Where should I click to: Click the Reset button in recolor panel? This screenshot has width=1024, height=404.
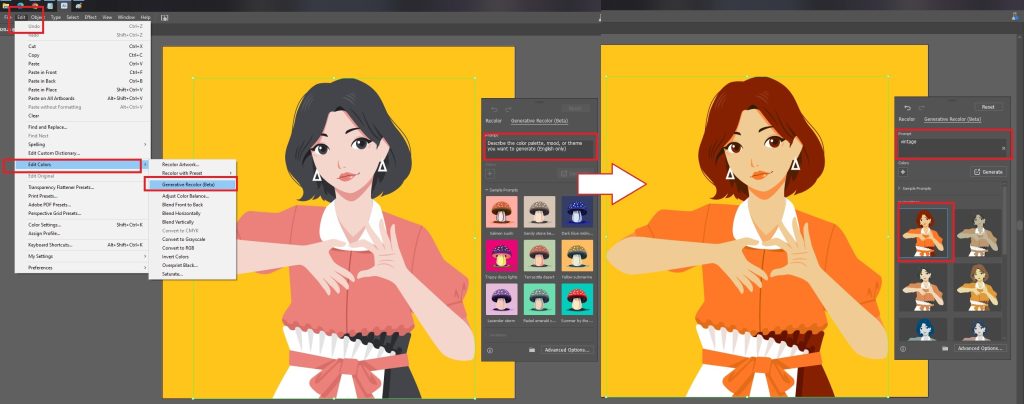987,107
